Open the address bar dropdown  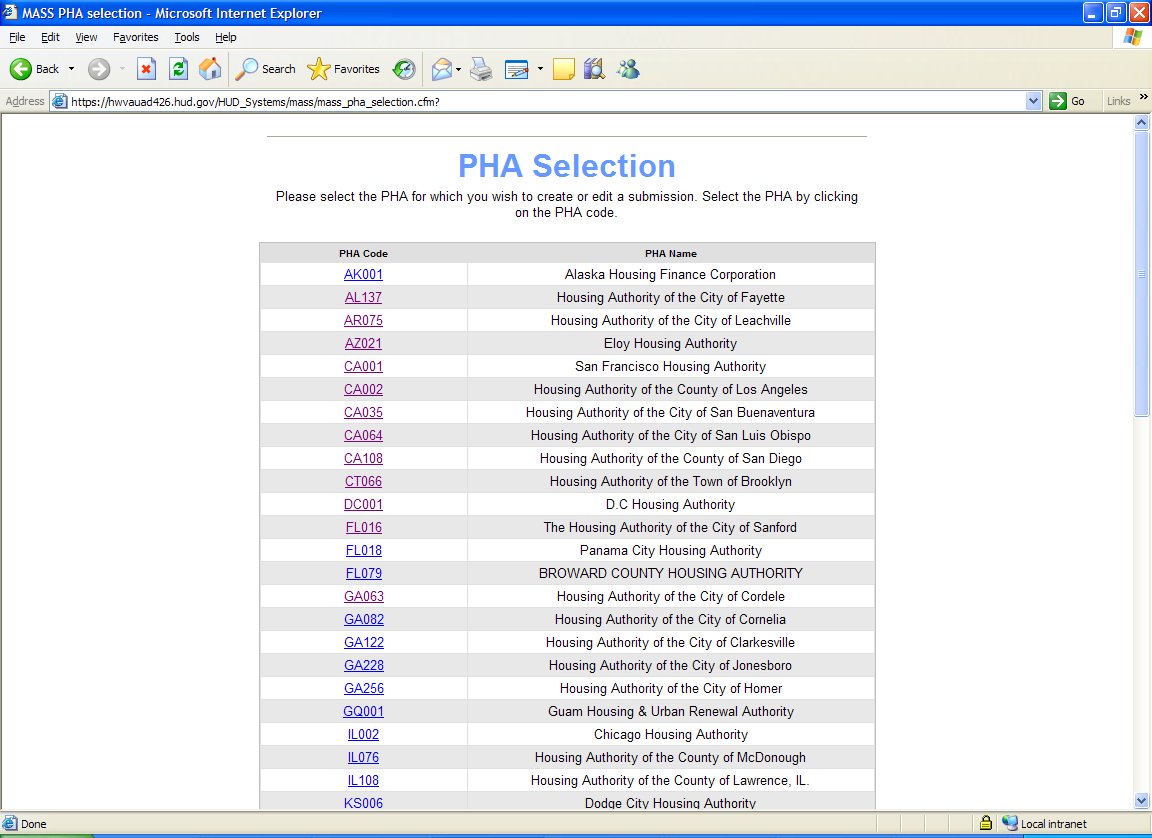point(1033,101)
